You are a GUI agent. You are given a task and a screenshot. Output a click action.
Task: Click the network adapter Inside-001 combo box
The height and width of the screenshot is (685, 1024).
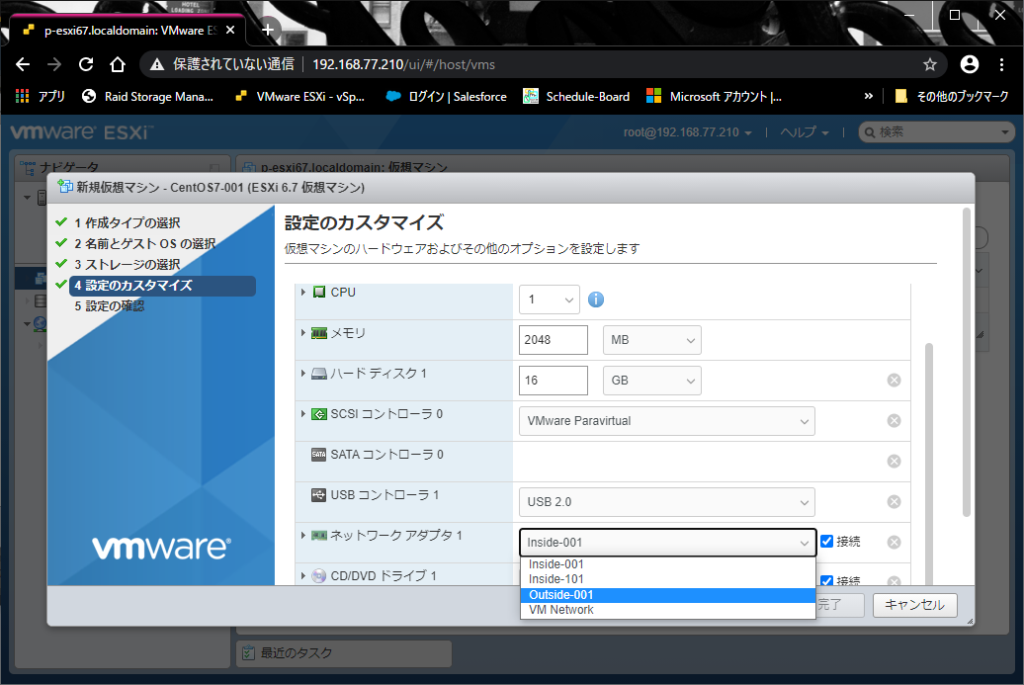667,542
